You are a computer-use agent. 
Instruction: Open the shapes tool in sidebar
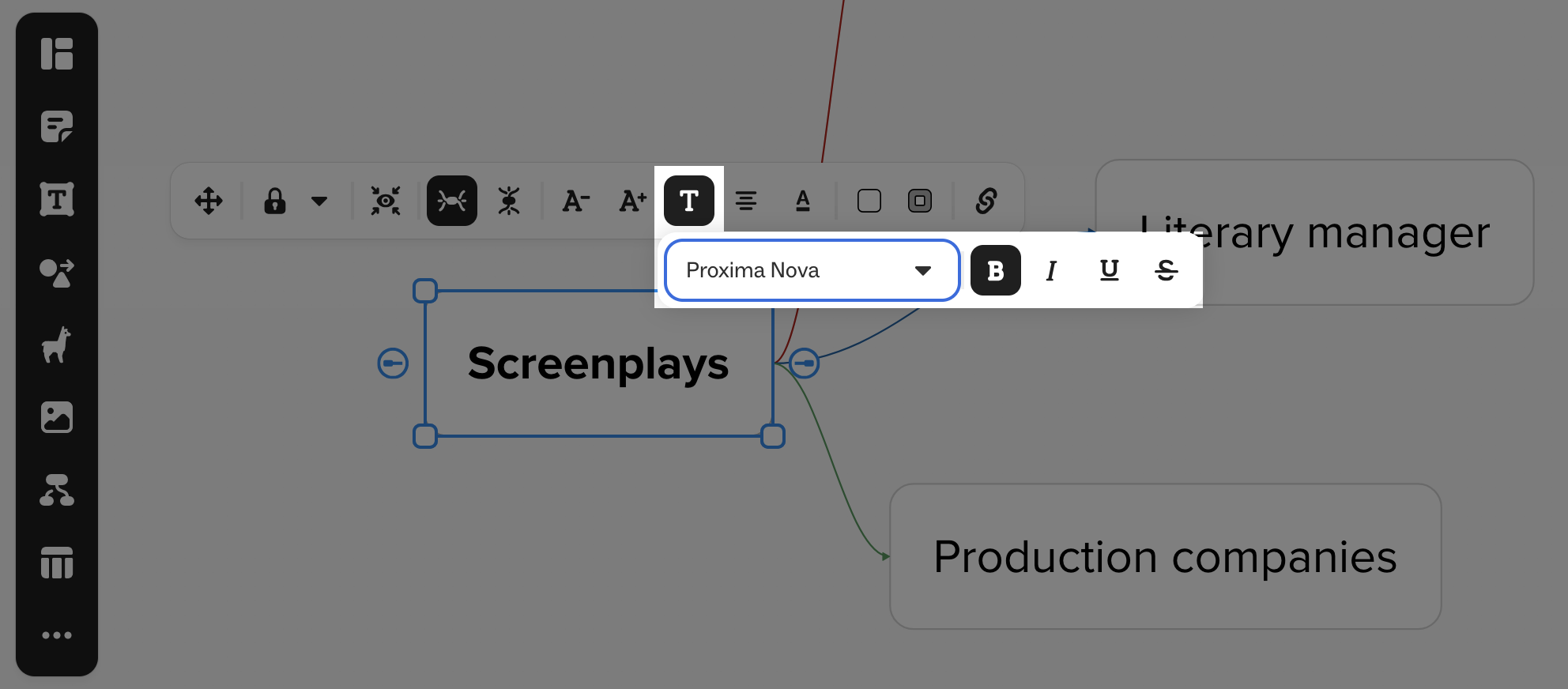[x=57, y=273]
